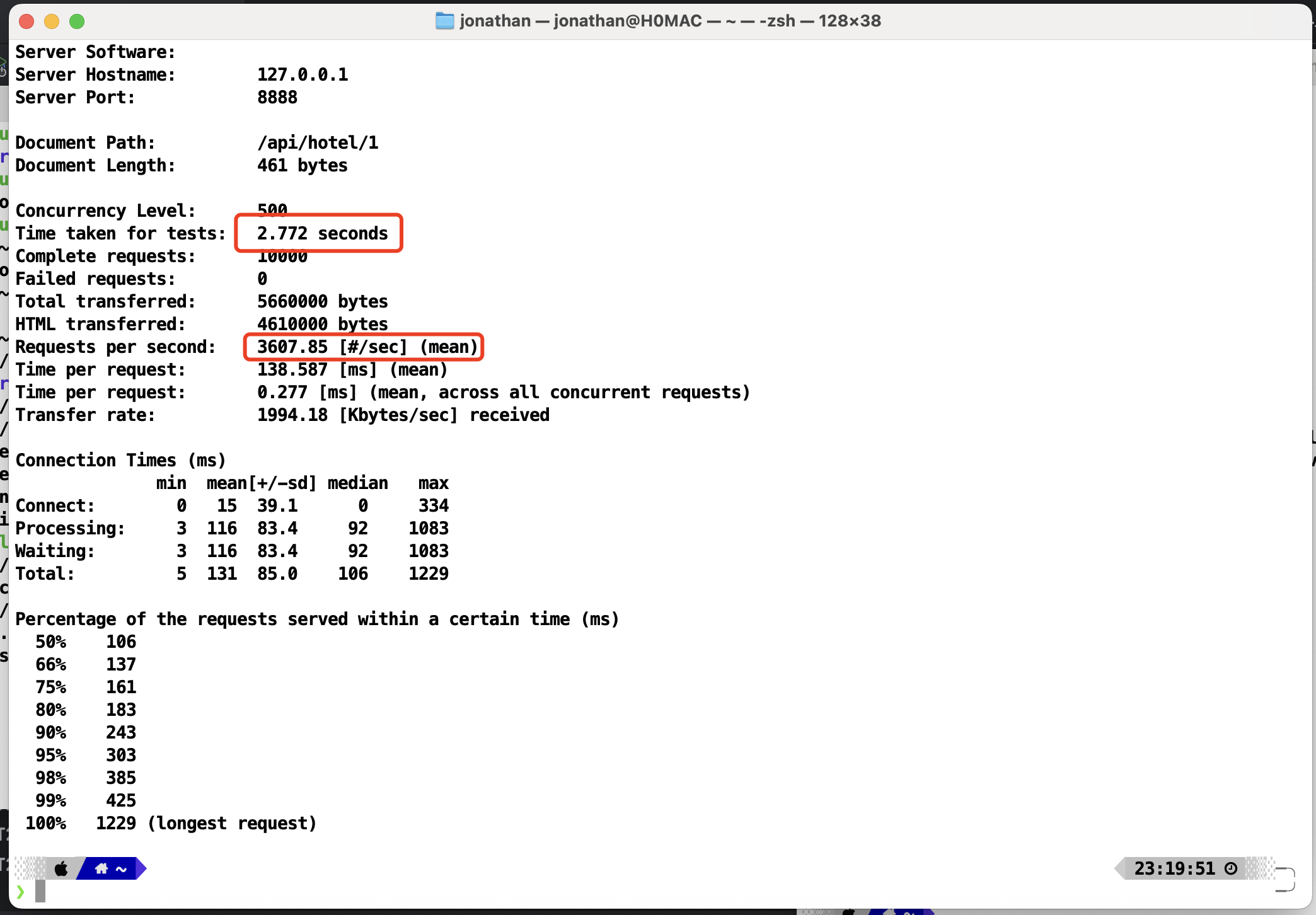1316x915 pixels.
Task: Click the Apple logo in the prompt
Action: [x=61, y=869]
